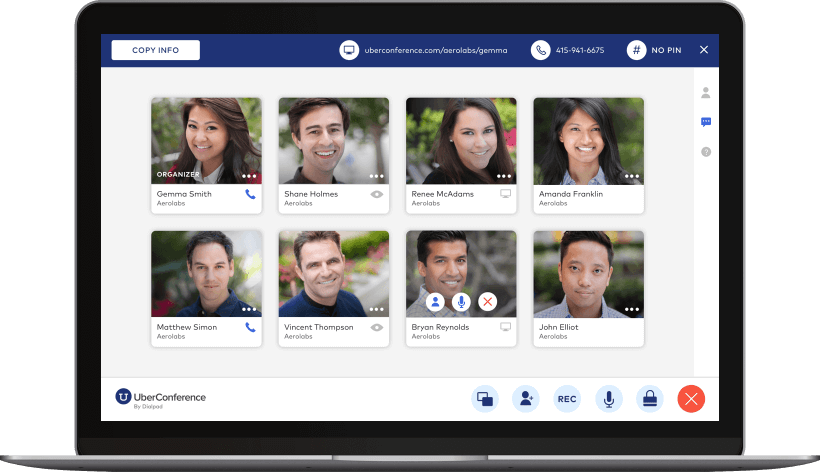Select John Elliot's photo thumbnail
Viewport: 820px width, 472px height.
coord(588,274)
